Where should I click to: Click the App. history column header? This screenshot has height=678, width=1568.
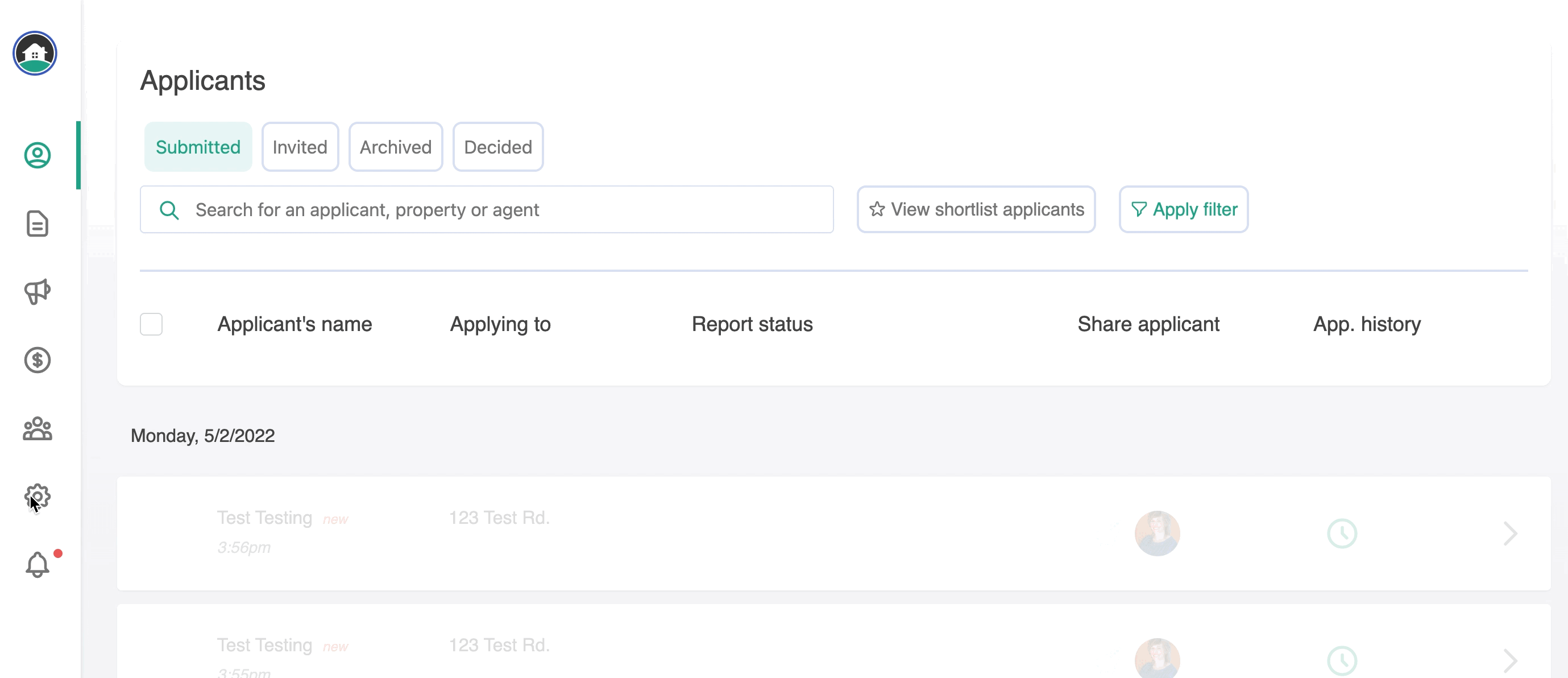(x=1367, y=324)
